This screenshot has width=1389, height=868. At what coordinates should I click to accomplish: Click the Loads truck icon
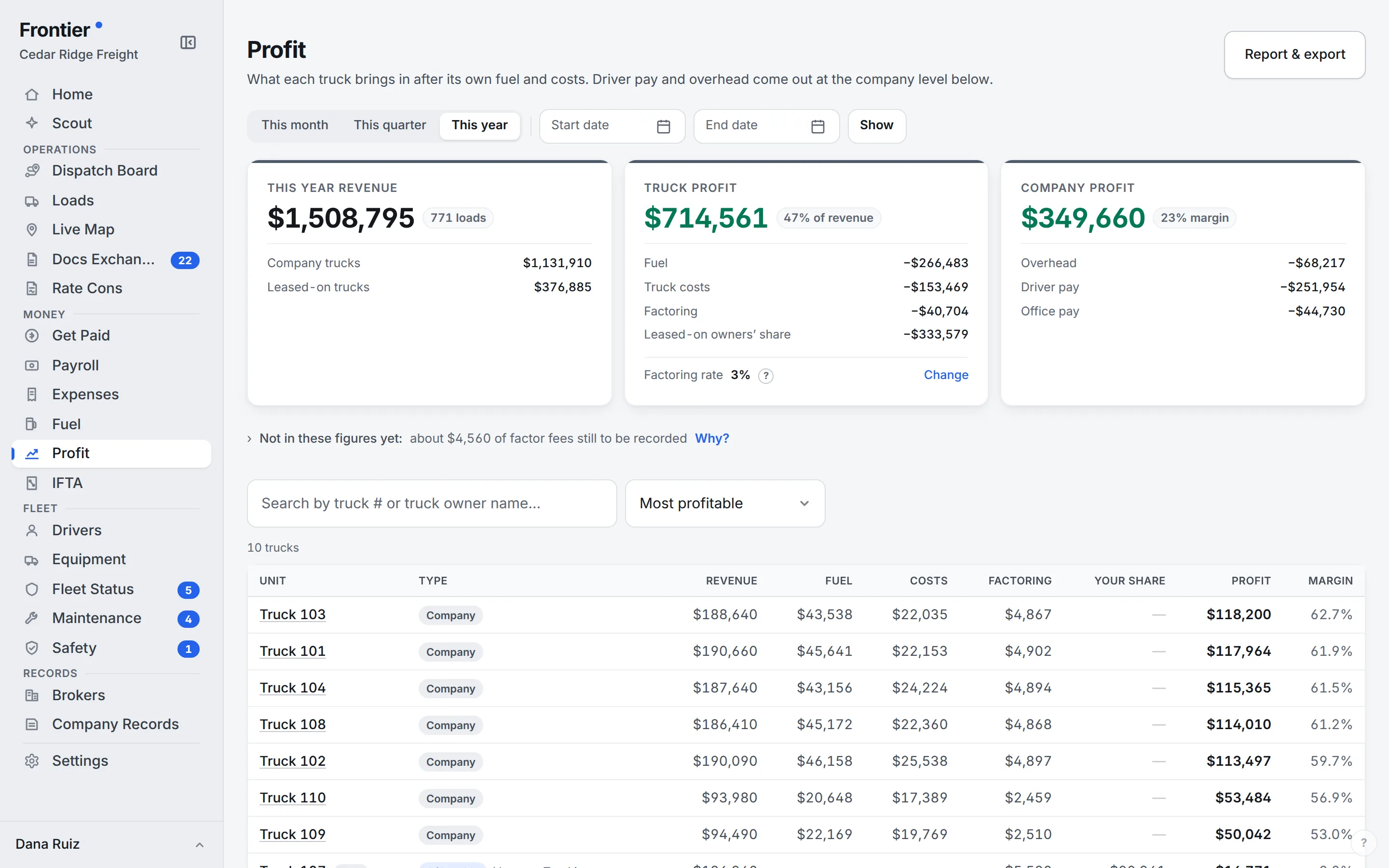(32, 201)
